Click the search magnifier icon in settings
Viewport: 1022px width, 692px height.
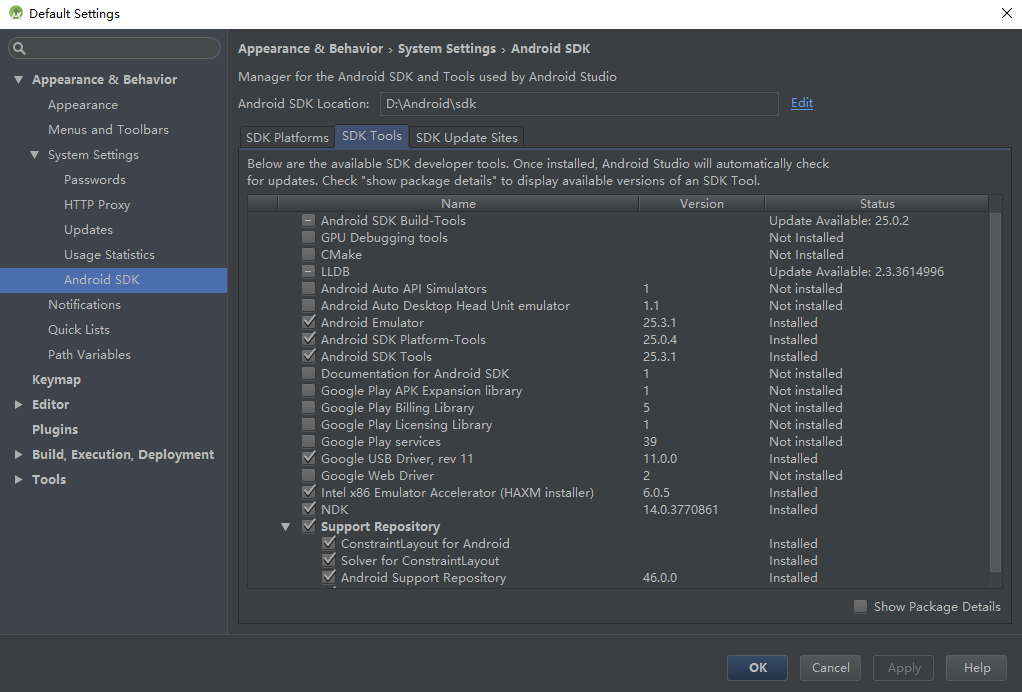pos(19,48)
